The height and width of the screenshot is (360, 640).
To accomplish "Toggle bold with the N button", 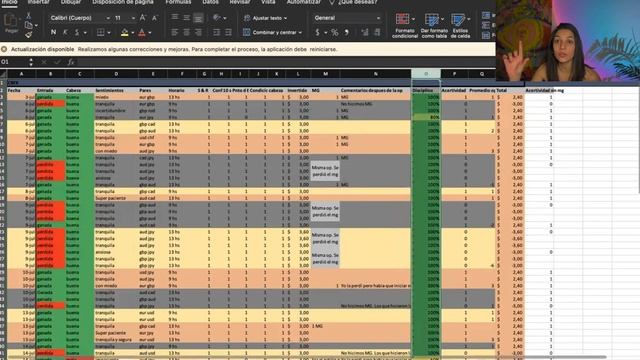I will pos(53,32).
